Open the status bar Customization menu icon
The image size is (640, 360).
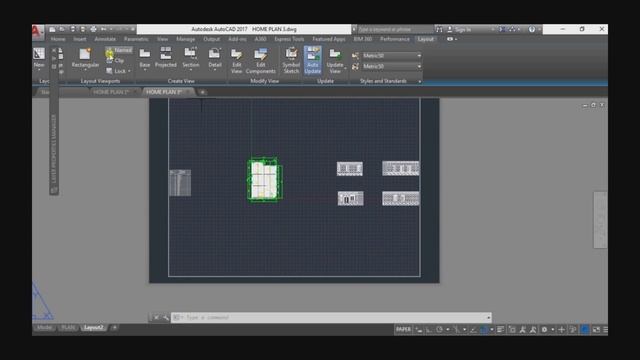(x=605, y=329)
